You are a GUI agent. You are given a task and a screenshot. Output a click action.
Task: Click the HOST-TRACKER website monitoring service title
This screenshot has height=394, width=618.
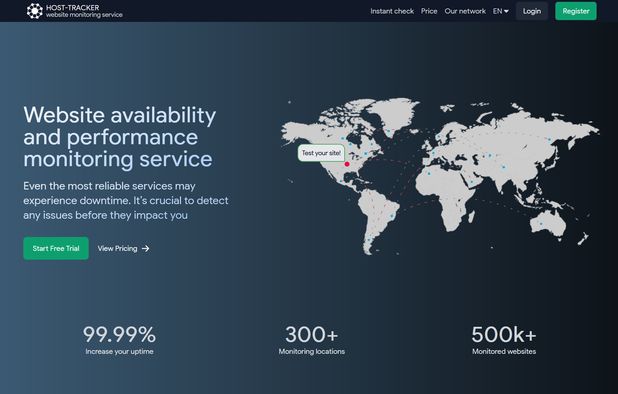click(84, 11)
